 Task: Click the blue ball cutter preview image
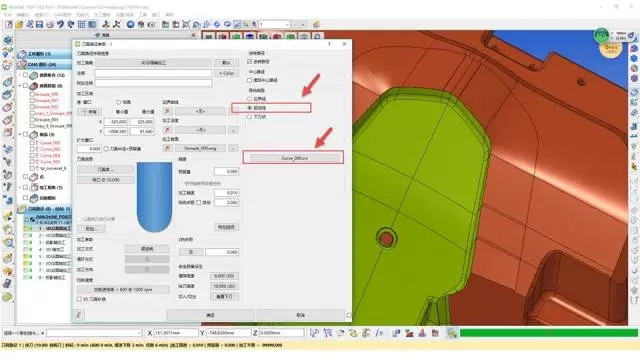[154, 197]
